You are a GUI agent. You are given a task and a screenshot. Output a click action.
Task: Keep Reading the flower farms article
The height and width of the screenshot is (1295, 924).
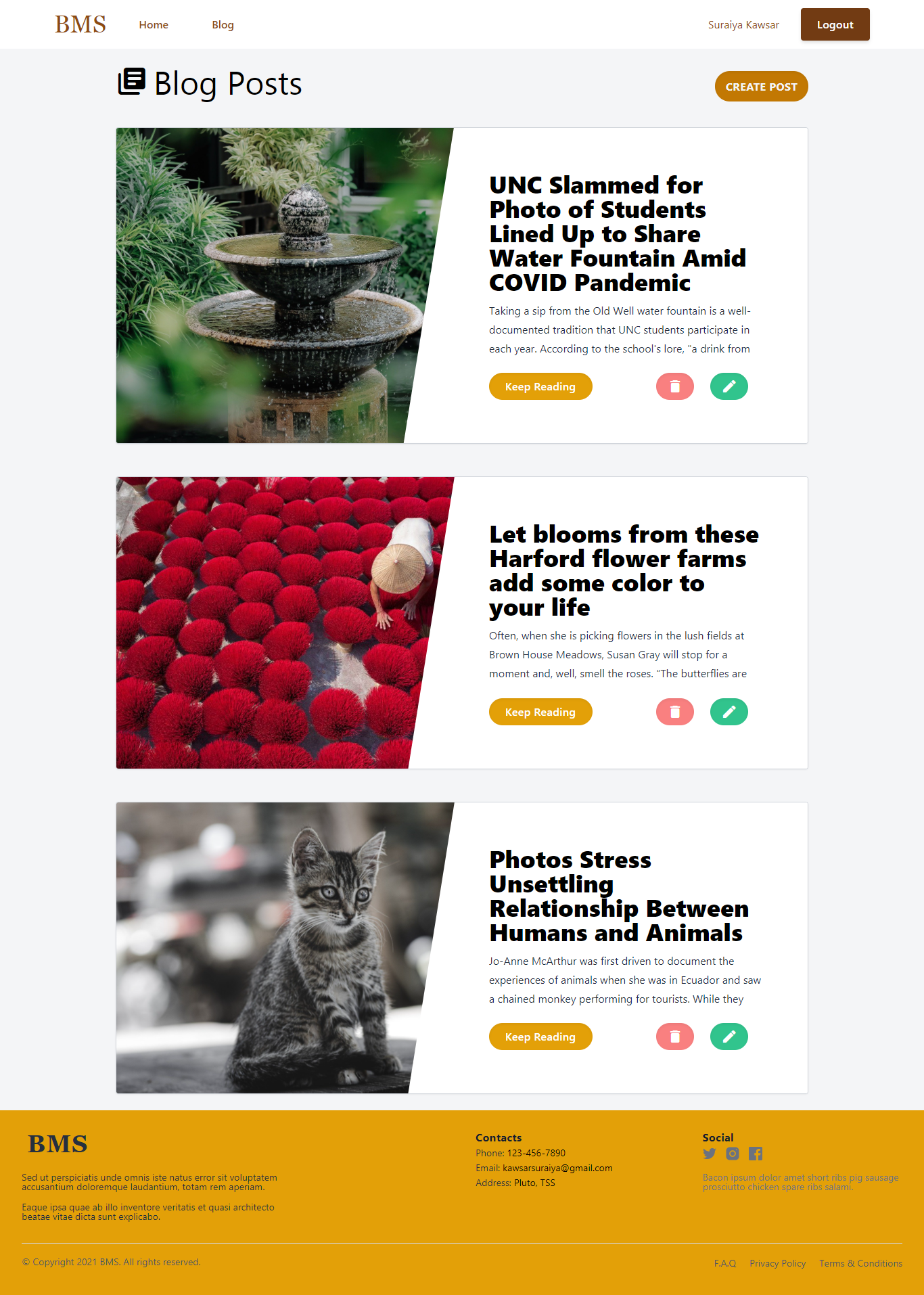[540, 712]
